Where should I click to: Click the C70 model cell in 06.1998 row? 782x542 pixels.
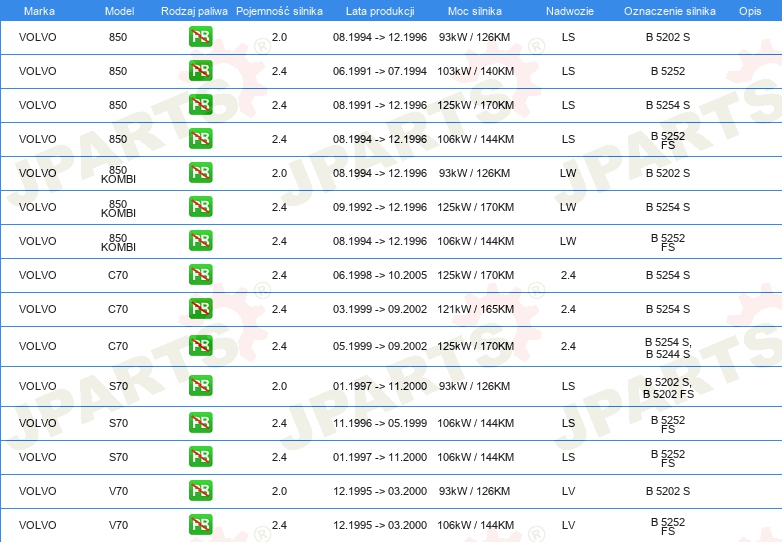[118, 275]
